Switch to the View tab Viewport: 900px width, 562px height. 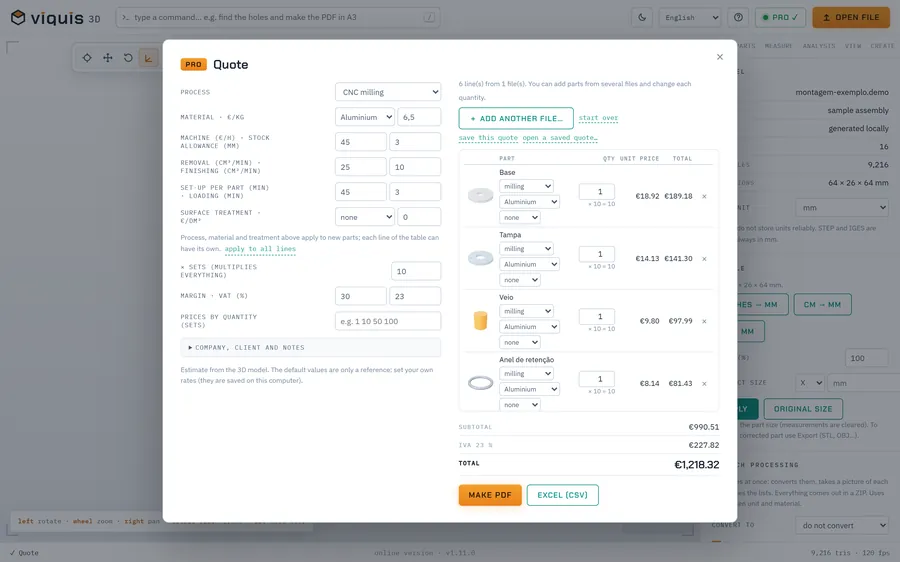(853, 46)
